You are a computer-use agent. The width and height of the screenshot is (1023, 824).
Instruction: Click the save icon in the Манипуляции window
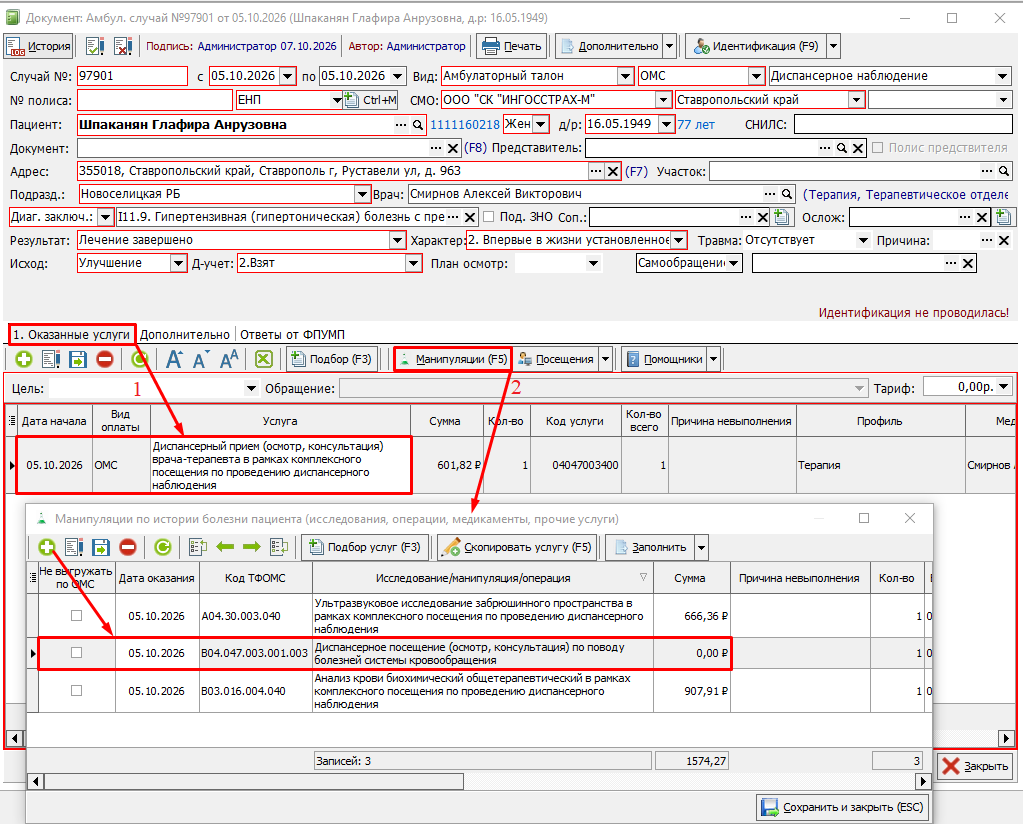coord(101,547)
